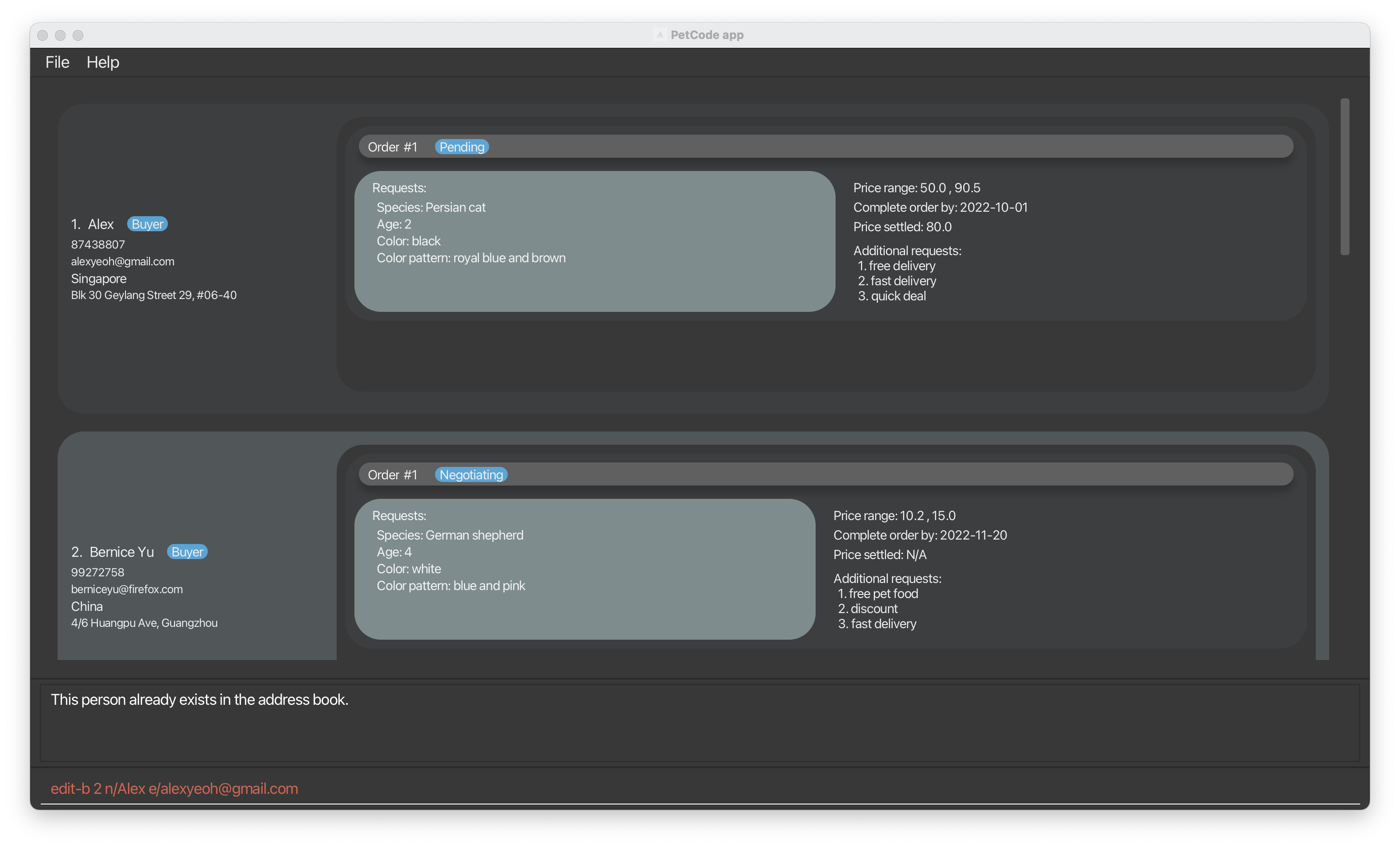Image resolution: width=1400 pixels, height=847 pixels.
Task: Click the vertical scrollbar thumb
Action: click(x=1344, y=176)
